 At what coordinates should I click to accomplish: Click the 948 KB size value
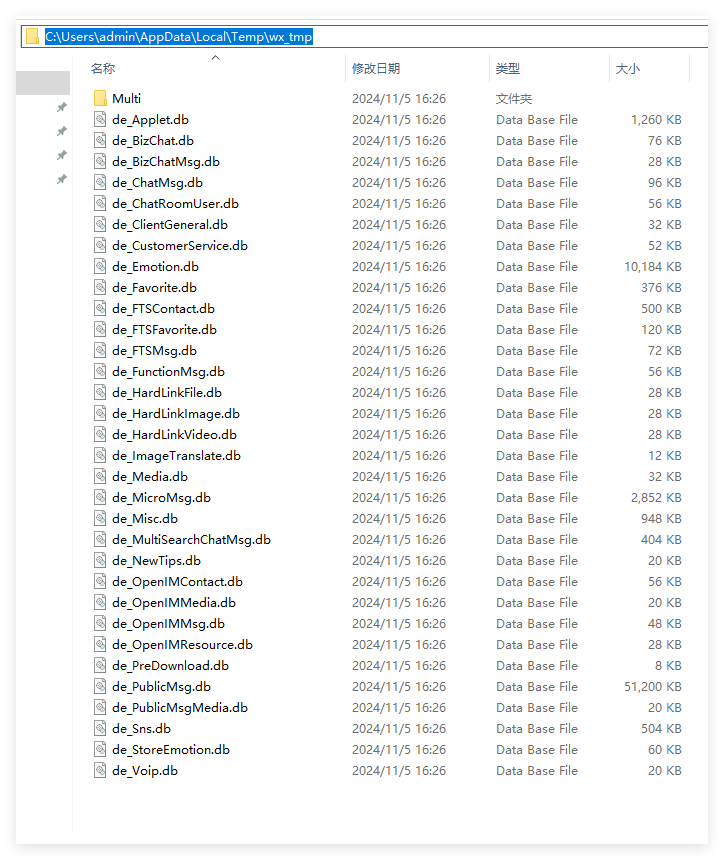(x=661, y=518)
